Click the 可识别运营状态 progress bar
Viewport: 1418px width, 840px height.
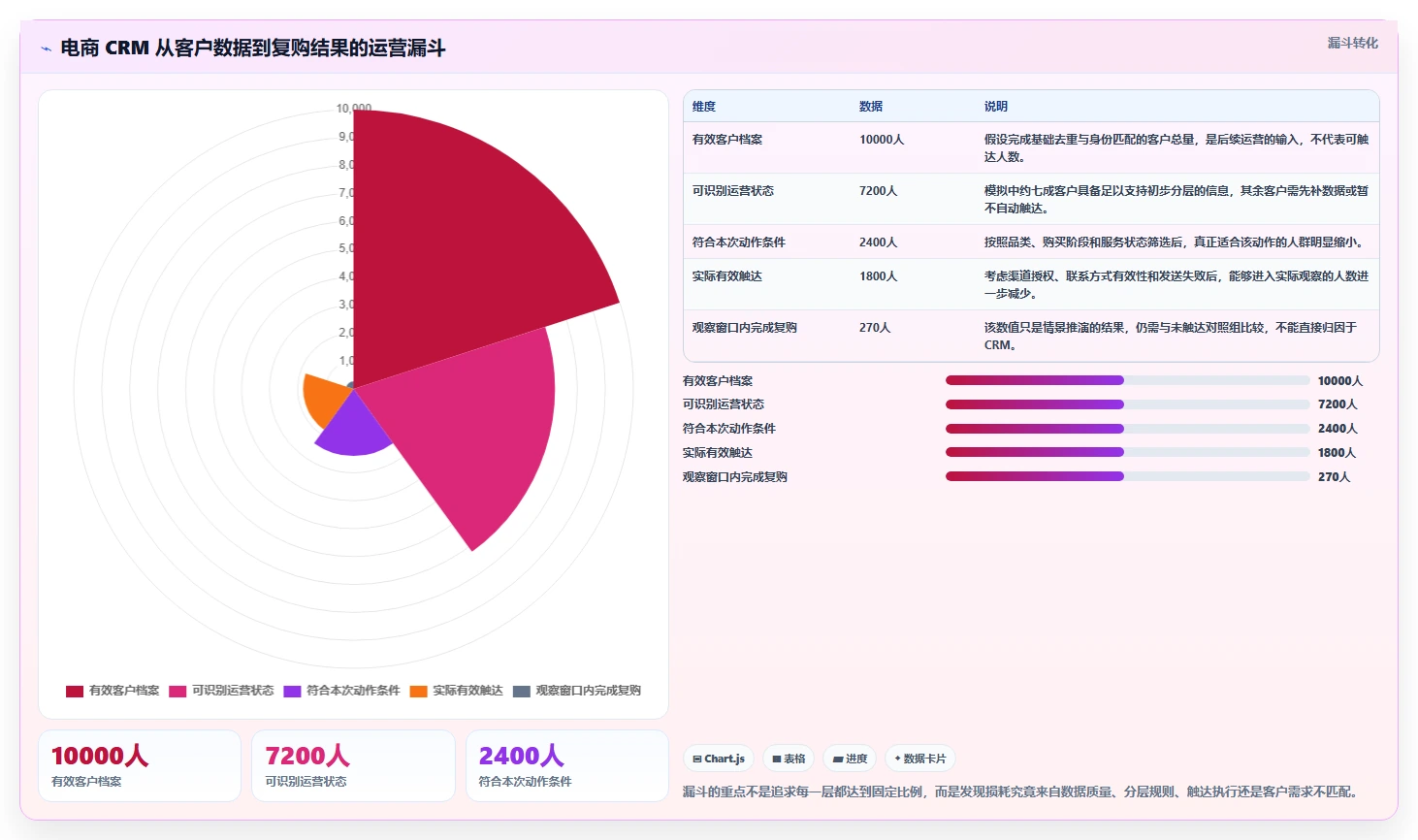coord(1128,404)
